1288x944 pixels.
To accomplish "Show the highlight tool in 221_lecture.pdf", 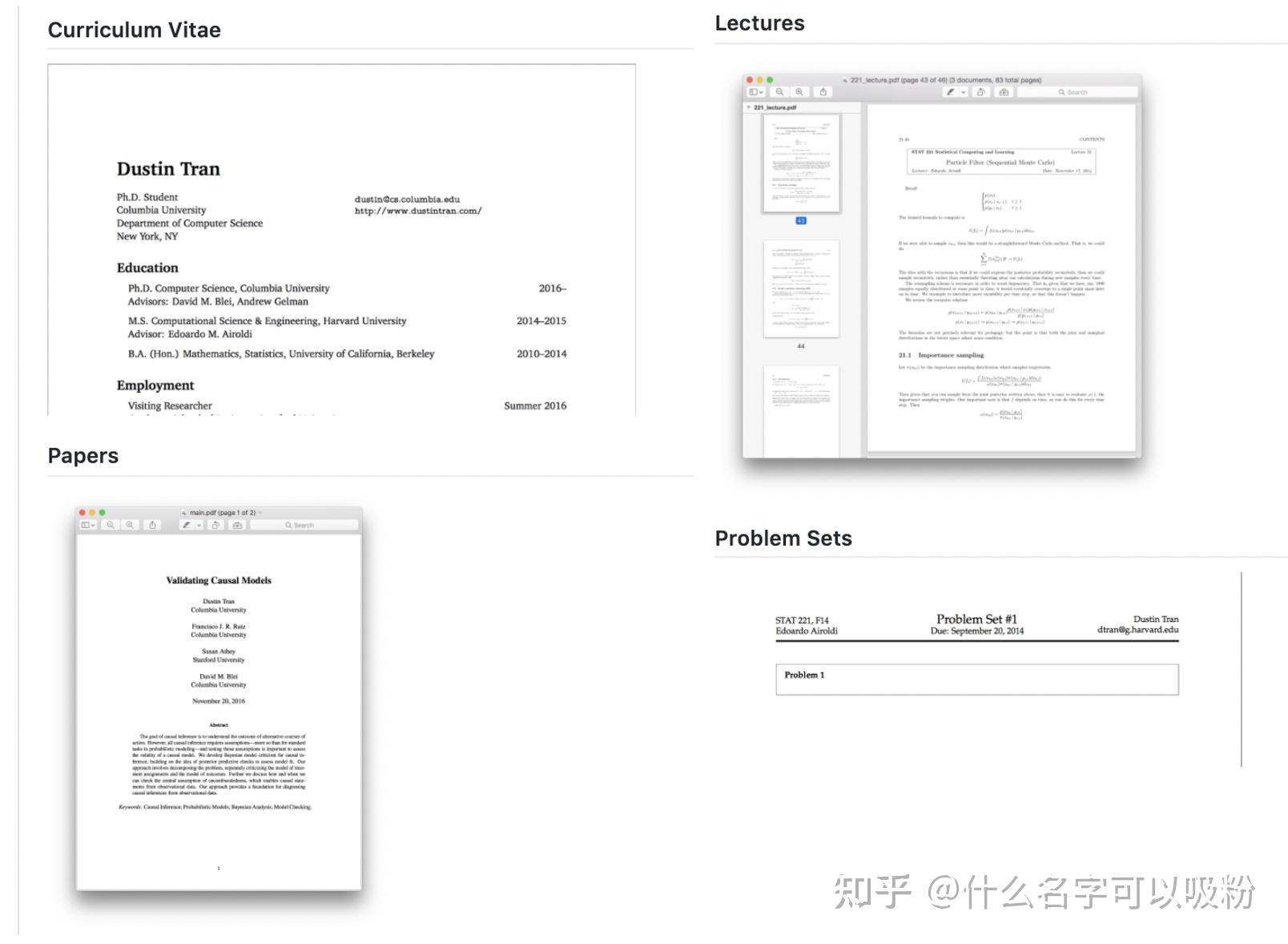I will [x=1004, y=91].
